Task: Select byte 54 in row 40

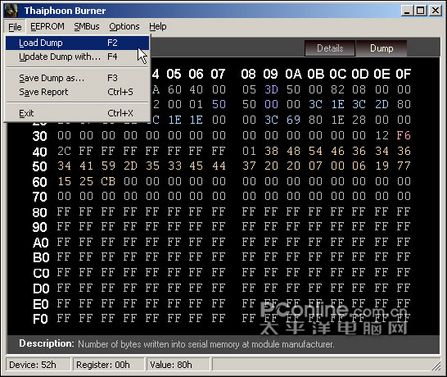Action: click(315, 151)
